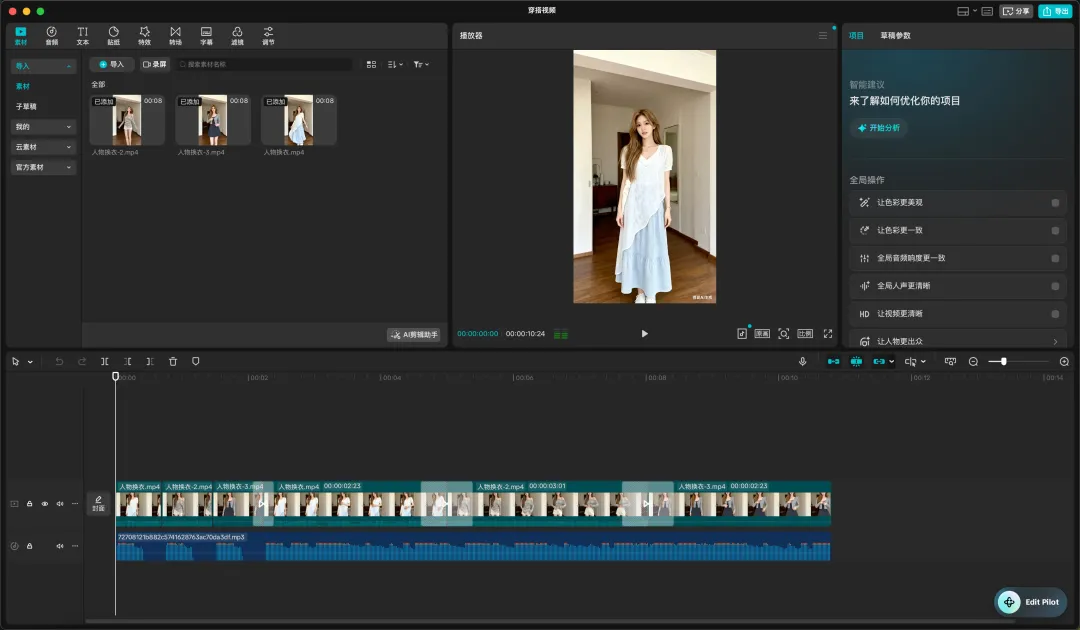Select 子草稿 in the left sidebar
1080x630 pixels.
26,106
